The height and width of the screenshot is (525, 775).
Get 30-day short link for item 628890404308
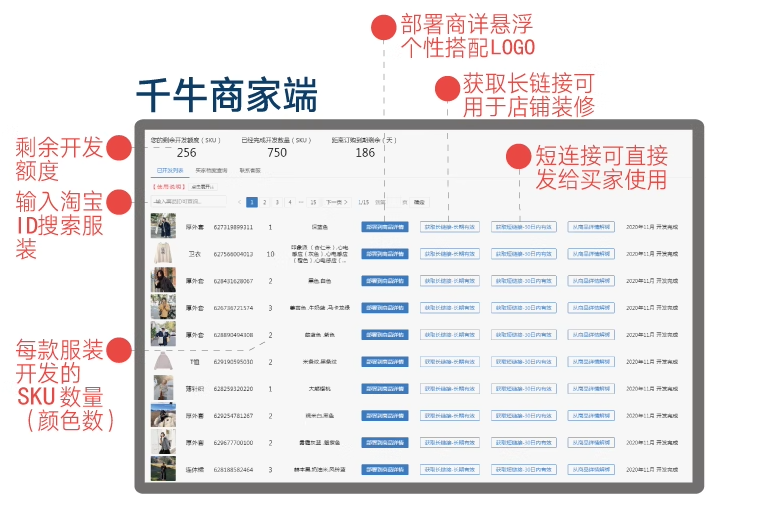tap(524, 335)
